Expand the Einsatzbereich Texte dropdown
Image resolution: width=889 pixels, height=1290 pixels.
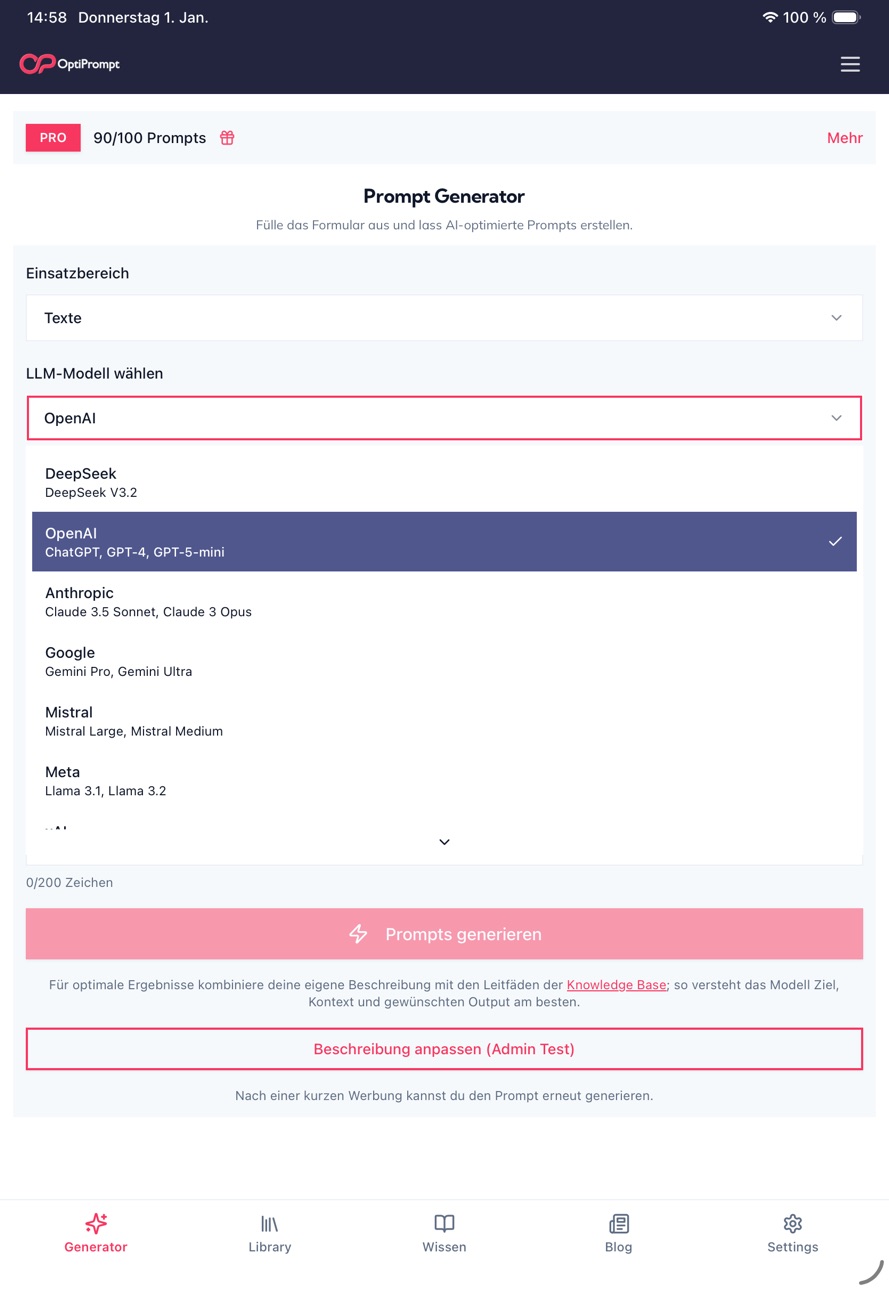(444, 318)
